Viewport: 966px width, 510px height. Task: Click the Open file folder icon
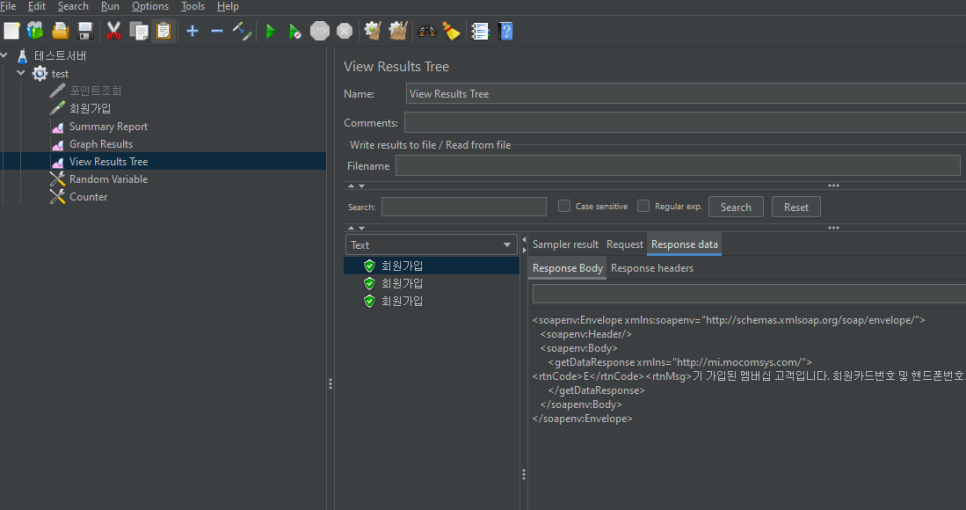(60, 31)
